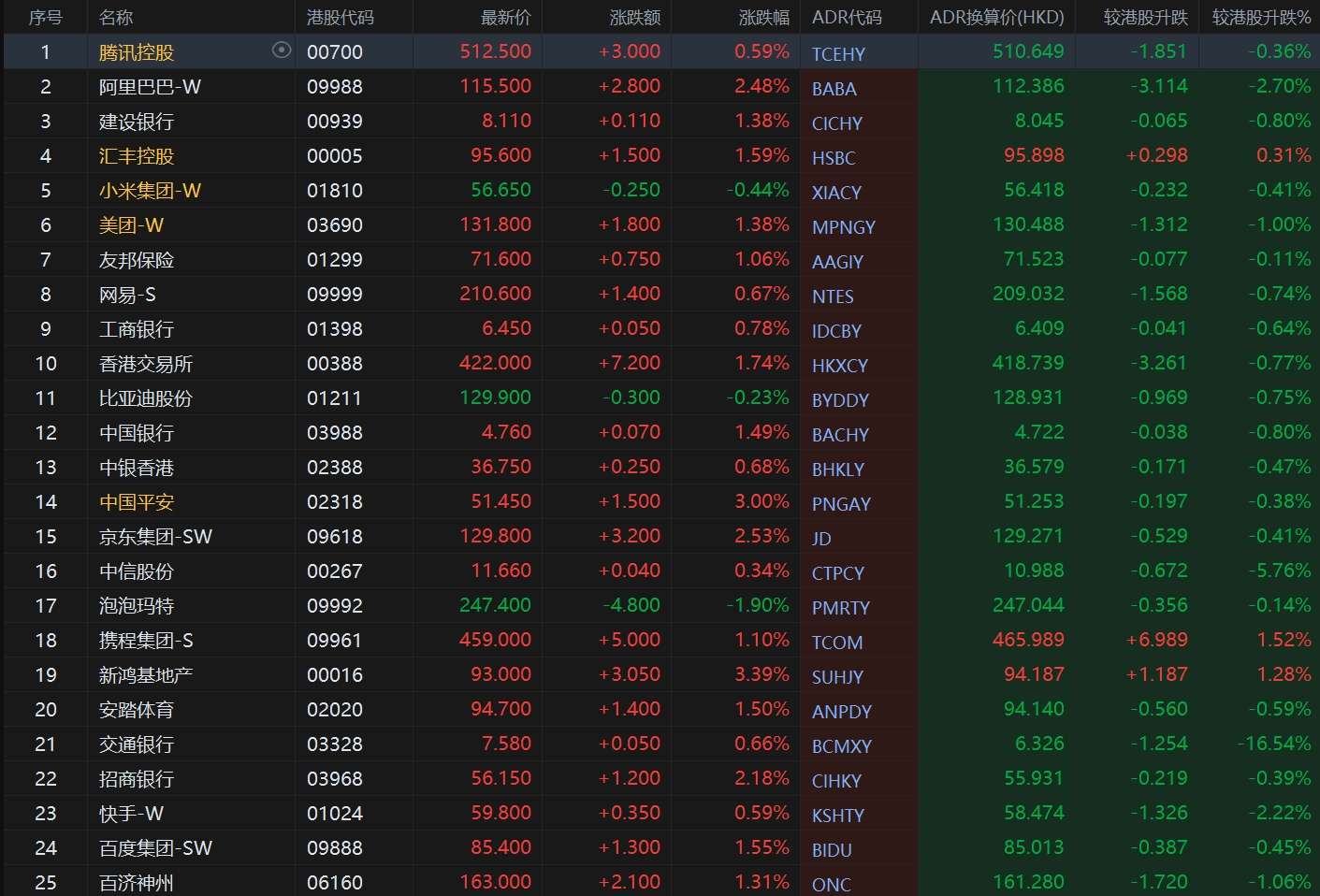Click the 465.989 ADR price
This screenshot has width=1320, height=896.
pos(1028,640)
